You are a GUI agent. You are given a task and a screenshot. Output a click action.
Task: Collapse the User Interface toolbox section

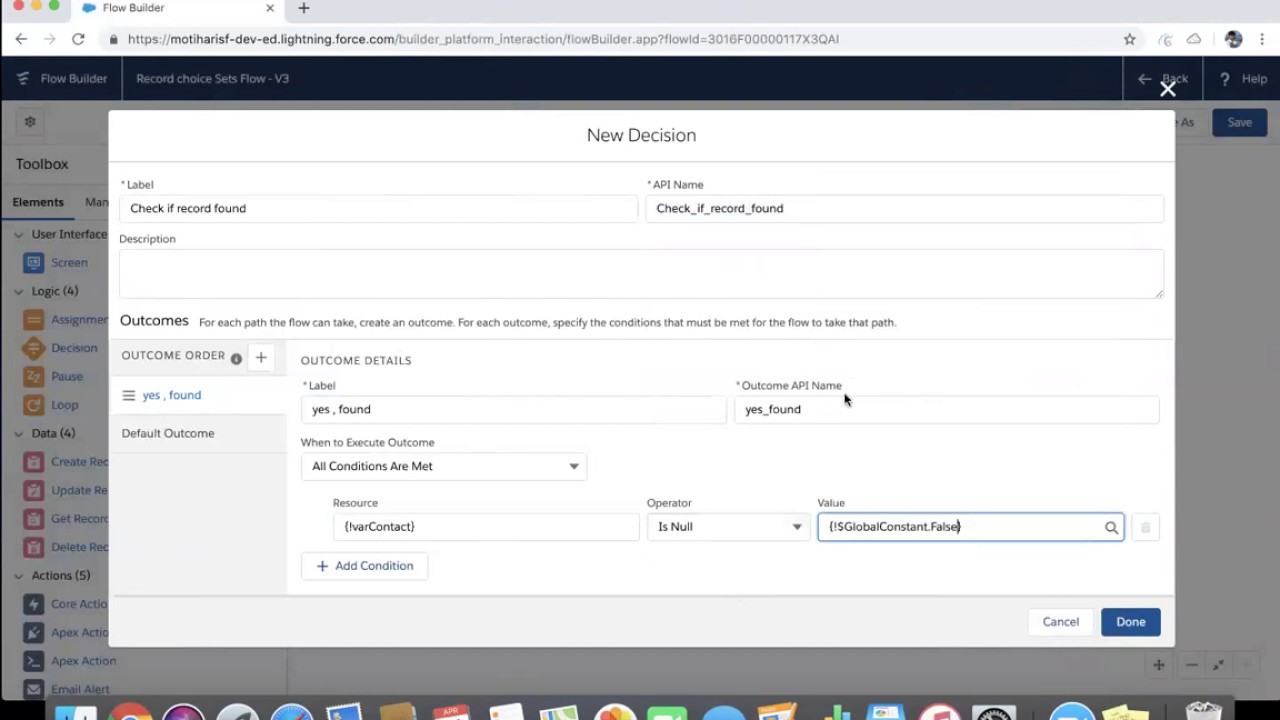tap(19, 235)
